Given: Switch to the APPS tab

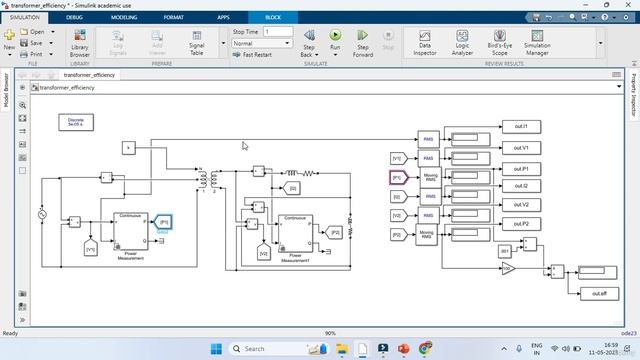Looking at the screenshot, I should [x=223, y=18].
